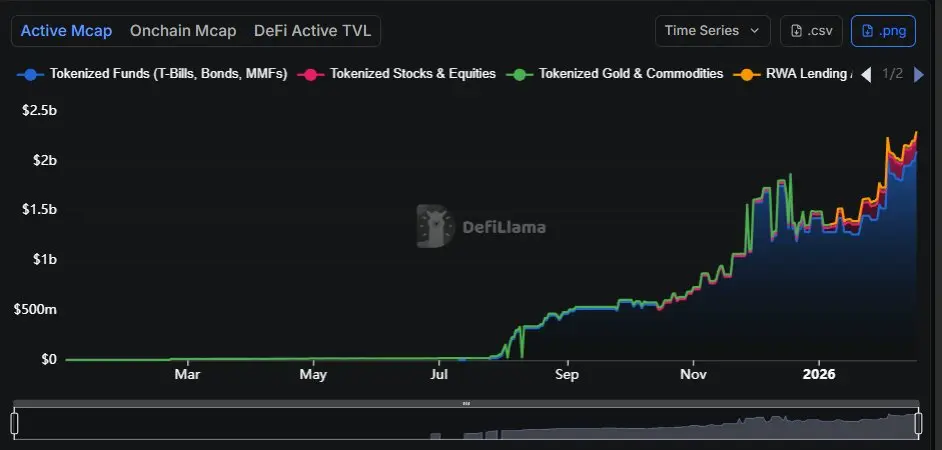
Task: Click the chevron on Time Series dropdown
Action: (x=755, y=31)
